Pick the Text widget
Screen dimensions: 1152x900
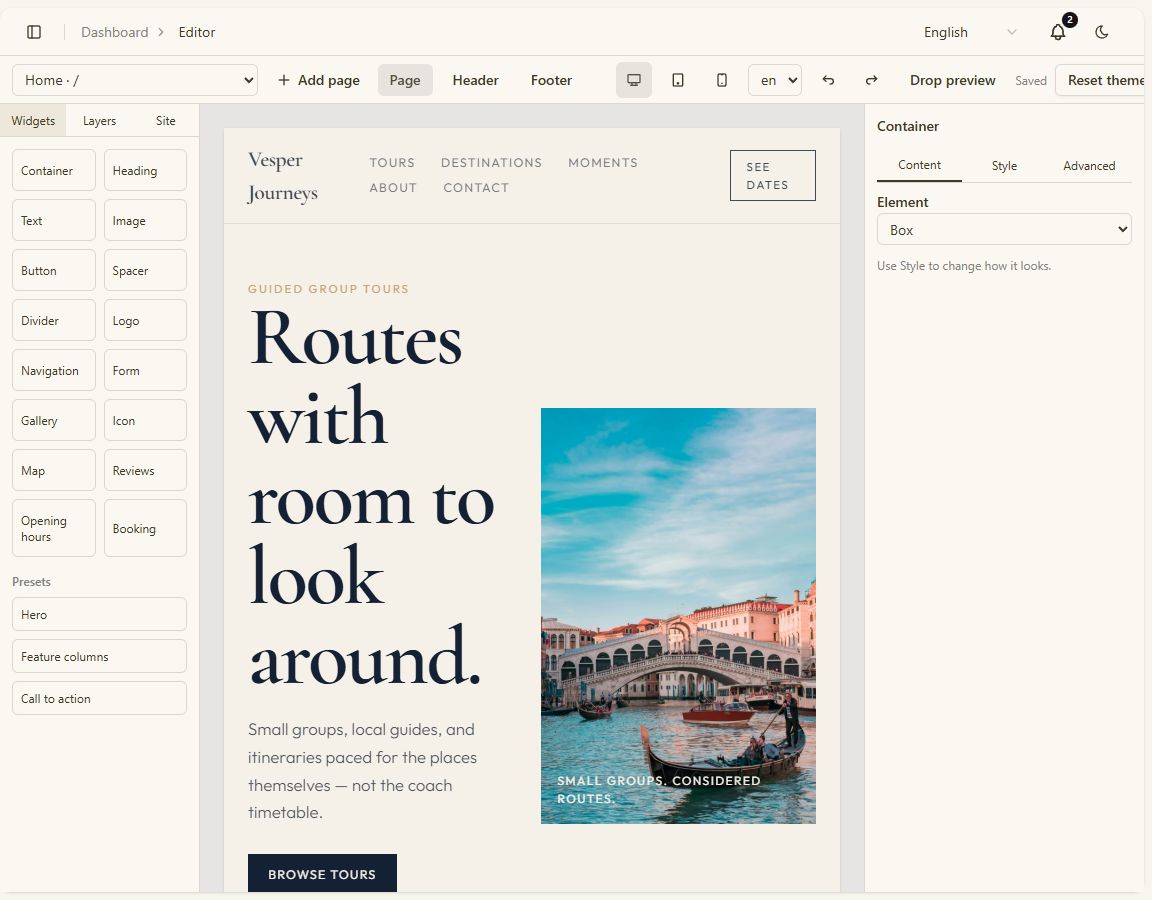click(x=54, y=220)
